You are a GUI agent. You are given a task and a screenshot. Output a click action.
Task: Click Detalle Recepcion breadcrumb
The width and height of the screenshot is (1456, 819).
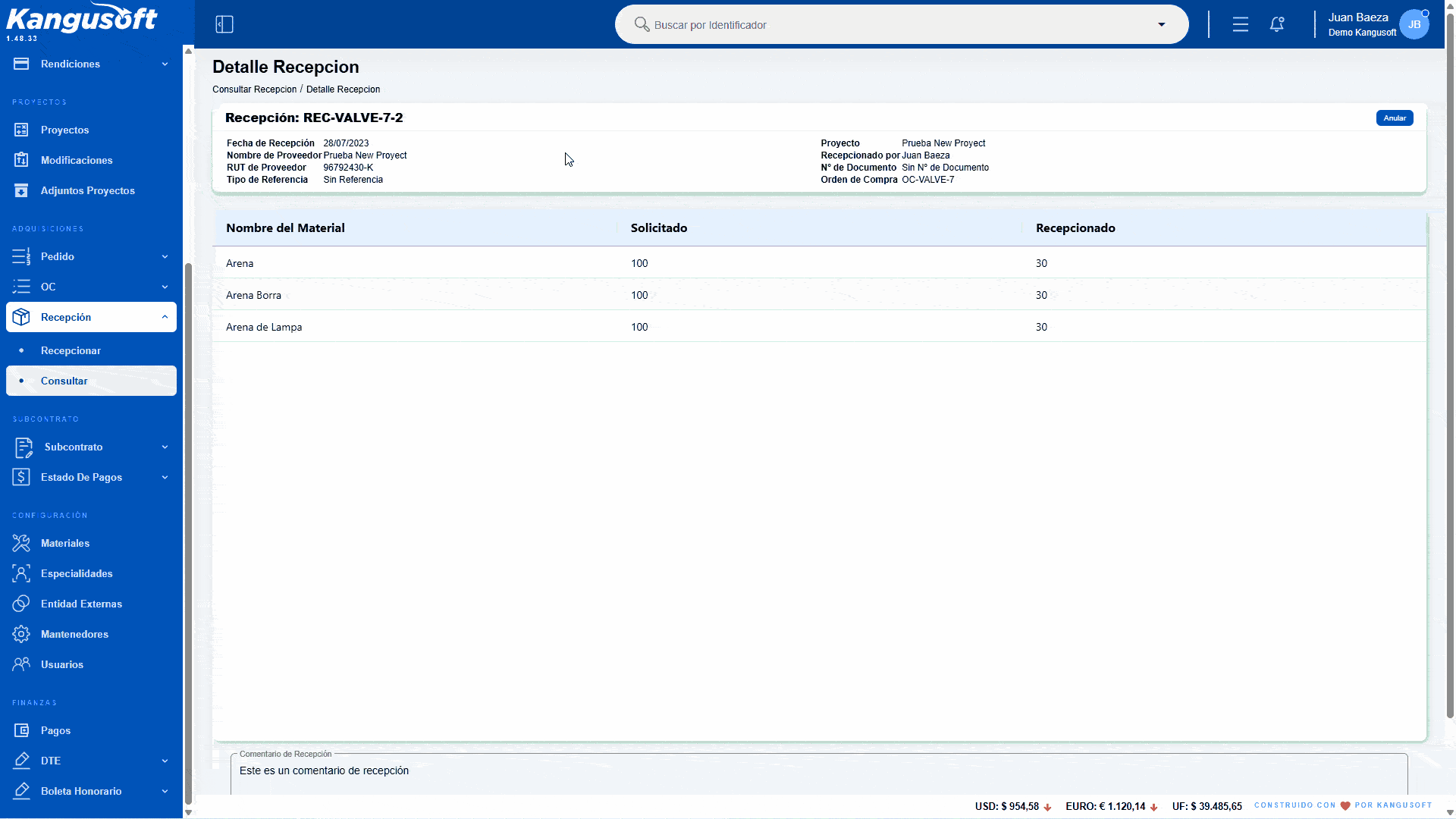coord(343,89)
